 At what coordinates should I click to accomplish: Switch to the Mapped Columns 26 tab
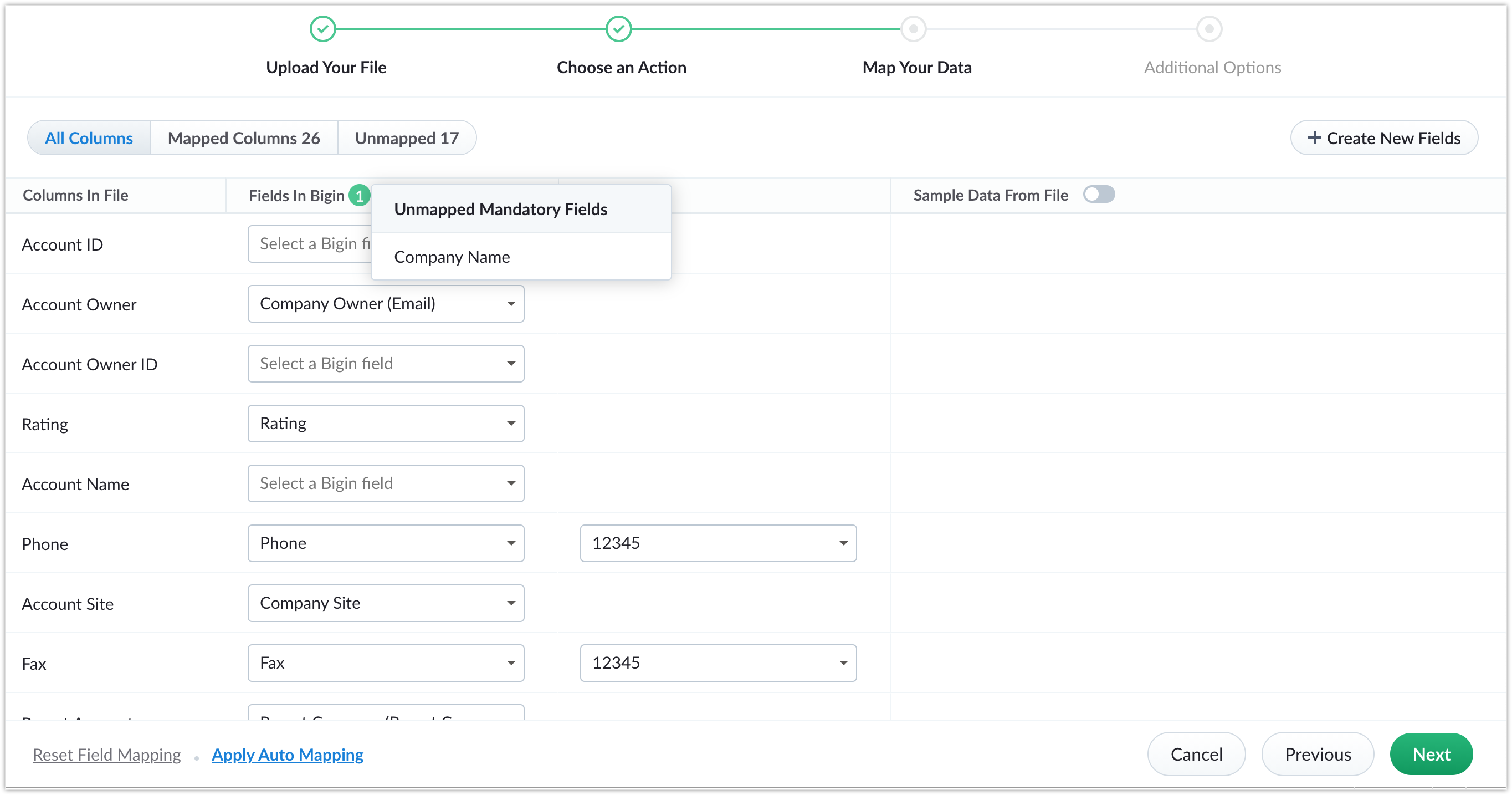click(x=244, y=138)
